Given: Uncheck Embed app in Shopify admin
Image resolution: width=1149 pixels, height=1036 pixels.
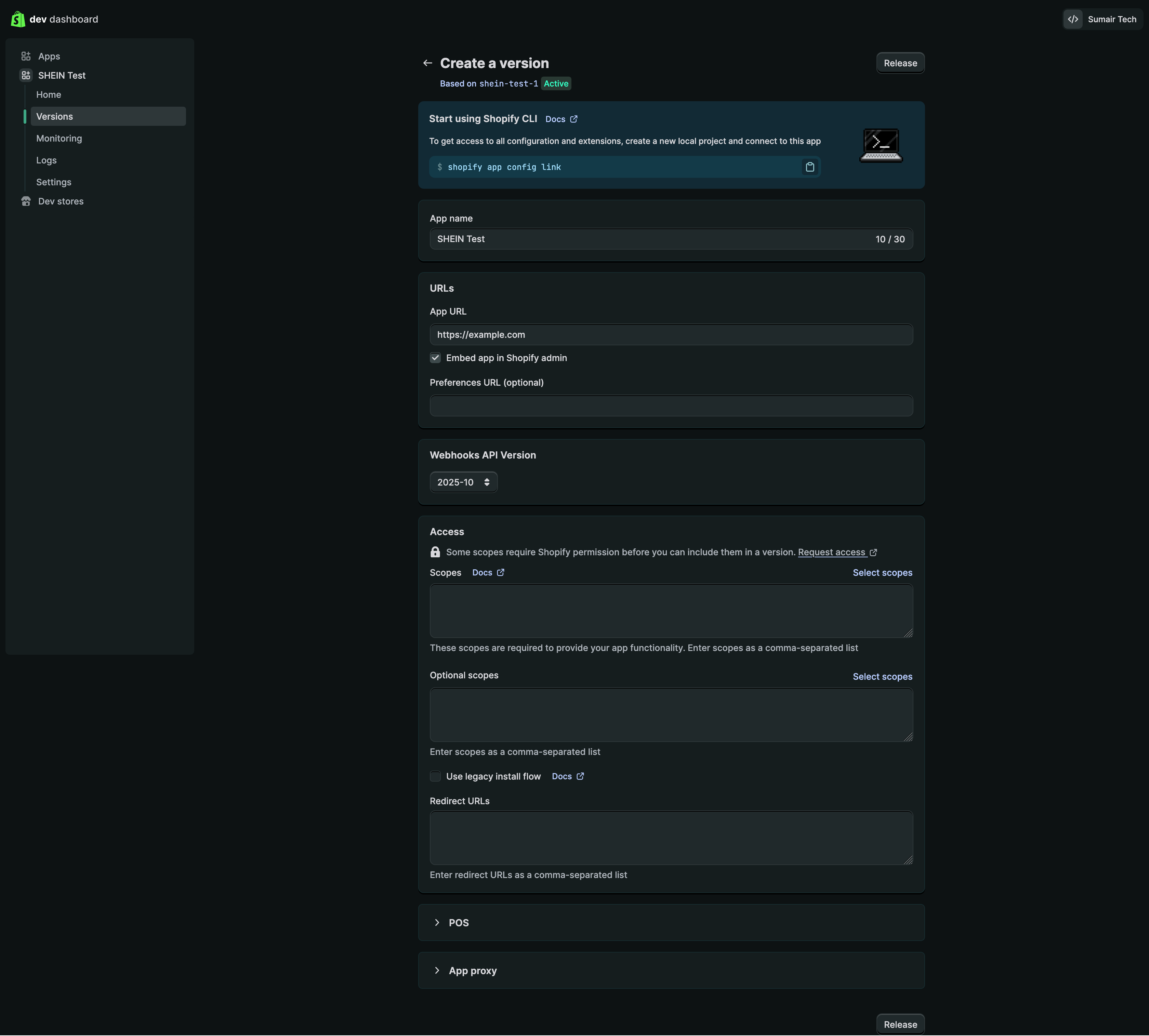Looking at the screenshot, I should [x=436, y=358].
